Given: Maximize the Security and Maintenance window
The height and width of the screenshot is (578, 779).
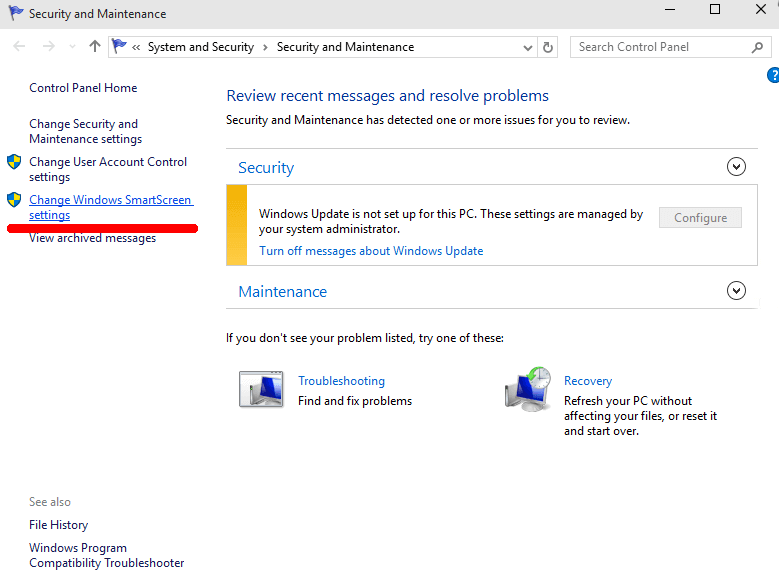Looking at the screenshot, I should coord(714,9).
